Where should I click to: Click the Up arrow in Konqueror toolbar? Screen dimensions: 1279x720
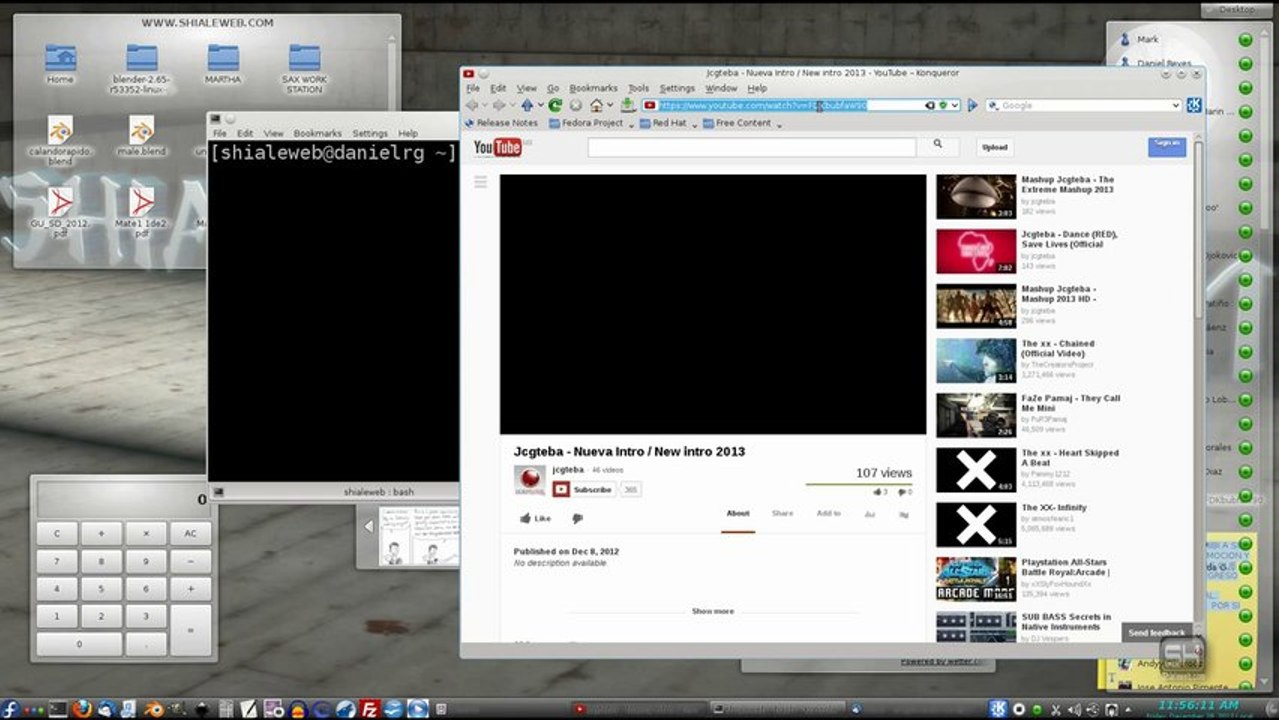coord(527,105)
